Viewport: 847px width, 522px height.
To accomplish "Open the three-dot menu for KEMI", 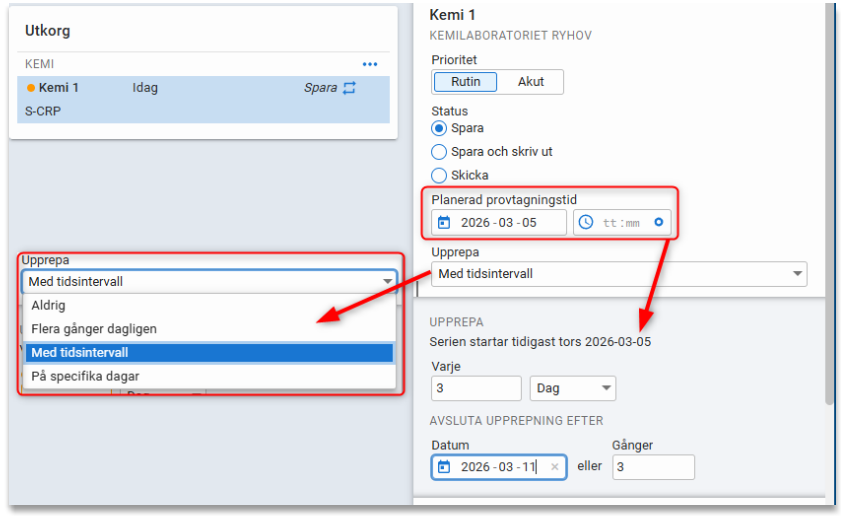I will [370, 64].
